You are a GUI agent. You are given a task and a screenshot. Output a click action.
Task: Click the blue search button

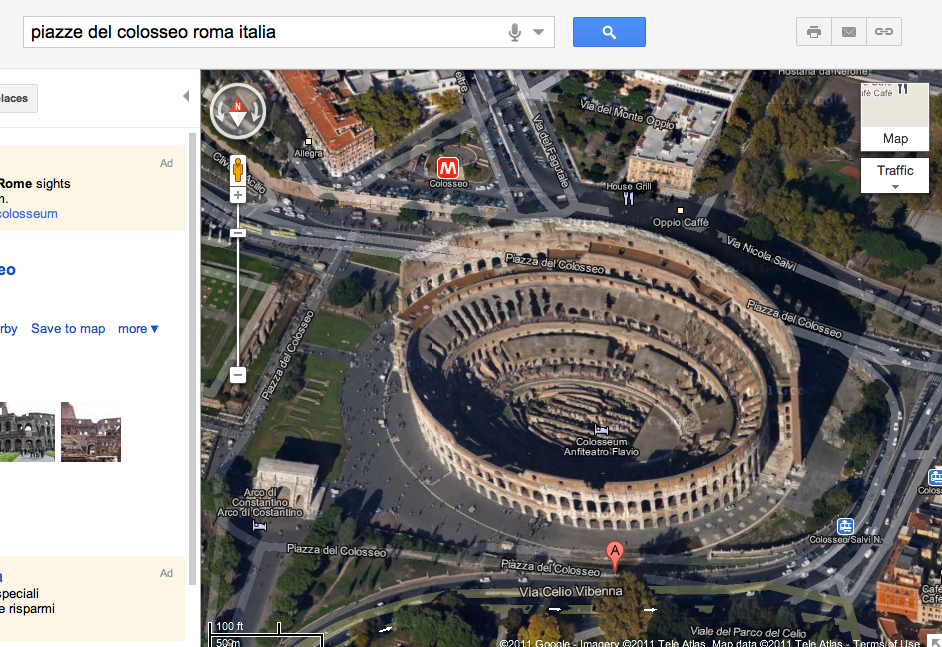(609, 32)
